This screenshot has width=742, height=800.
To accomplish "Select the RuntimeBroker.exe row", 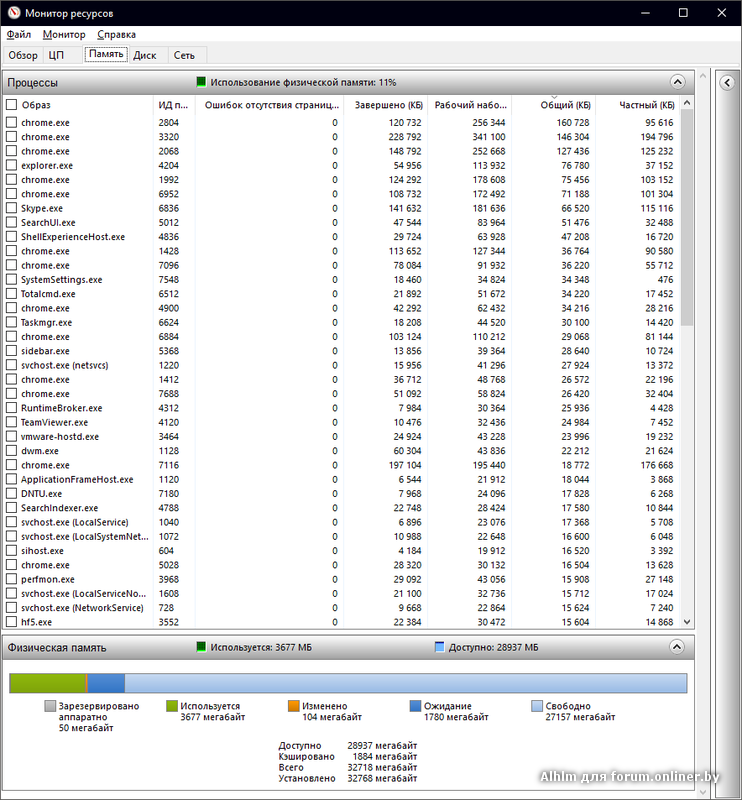I will 342,408.
